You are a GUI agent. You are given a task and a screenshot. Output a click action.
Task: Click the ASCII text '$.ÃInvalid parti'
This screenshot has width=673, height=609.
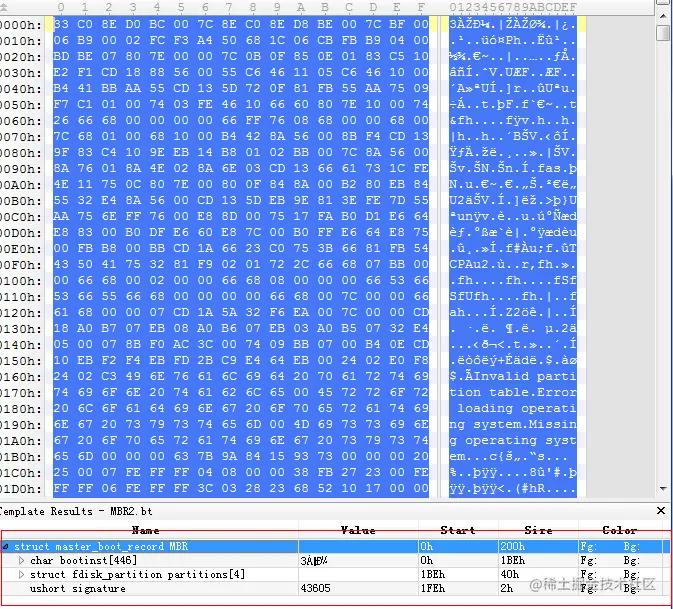tap(513, 376)
